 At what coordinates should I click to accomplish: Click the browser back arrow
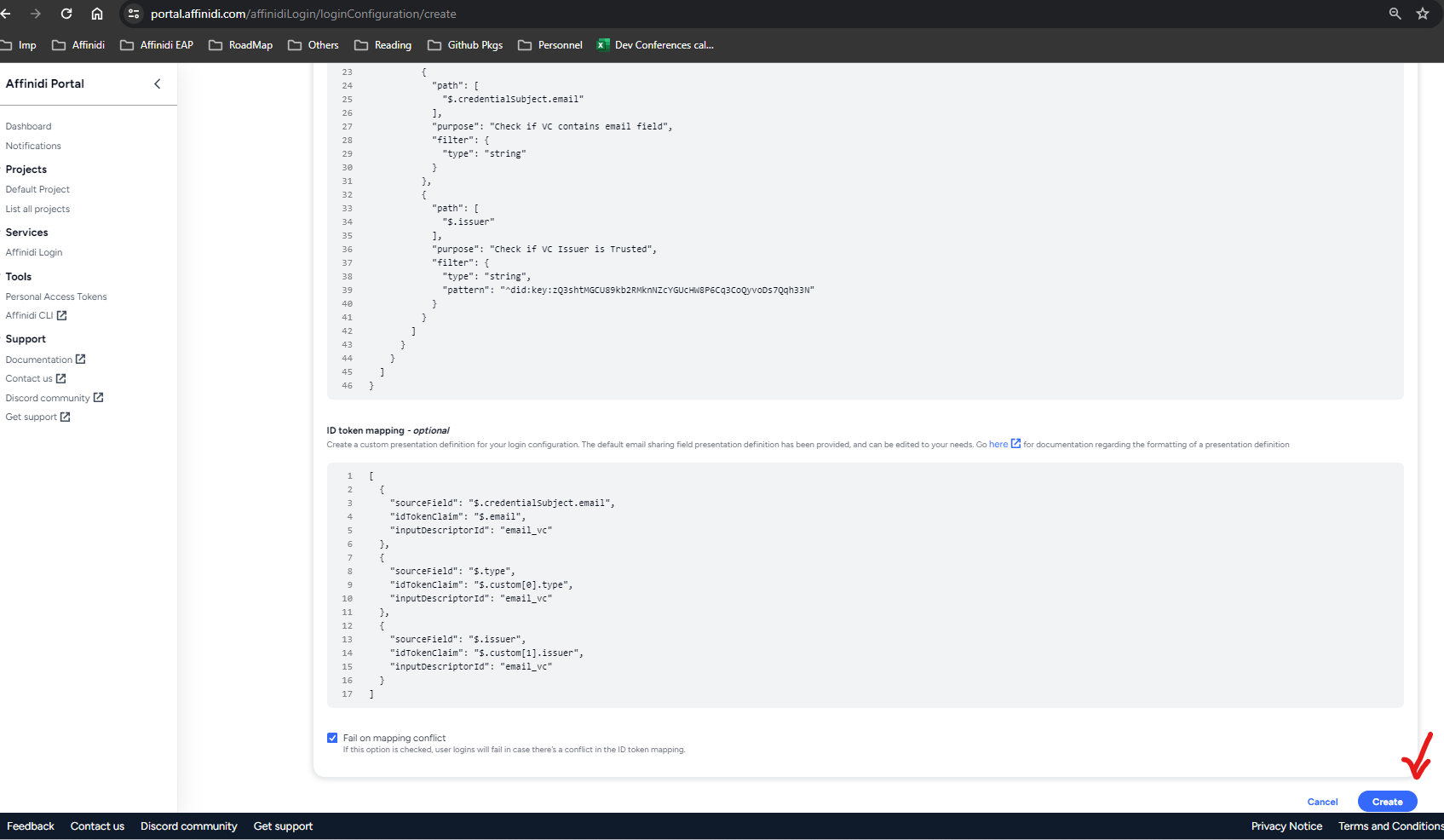click(x=6, y=14)
